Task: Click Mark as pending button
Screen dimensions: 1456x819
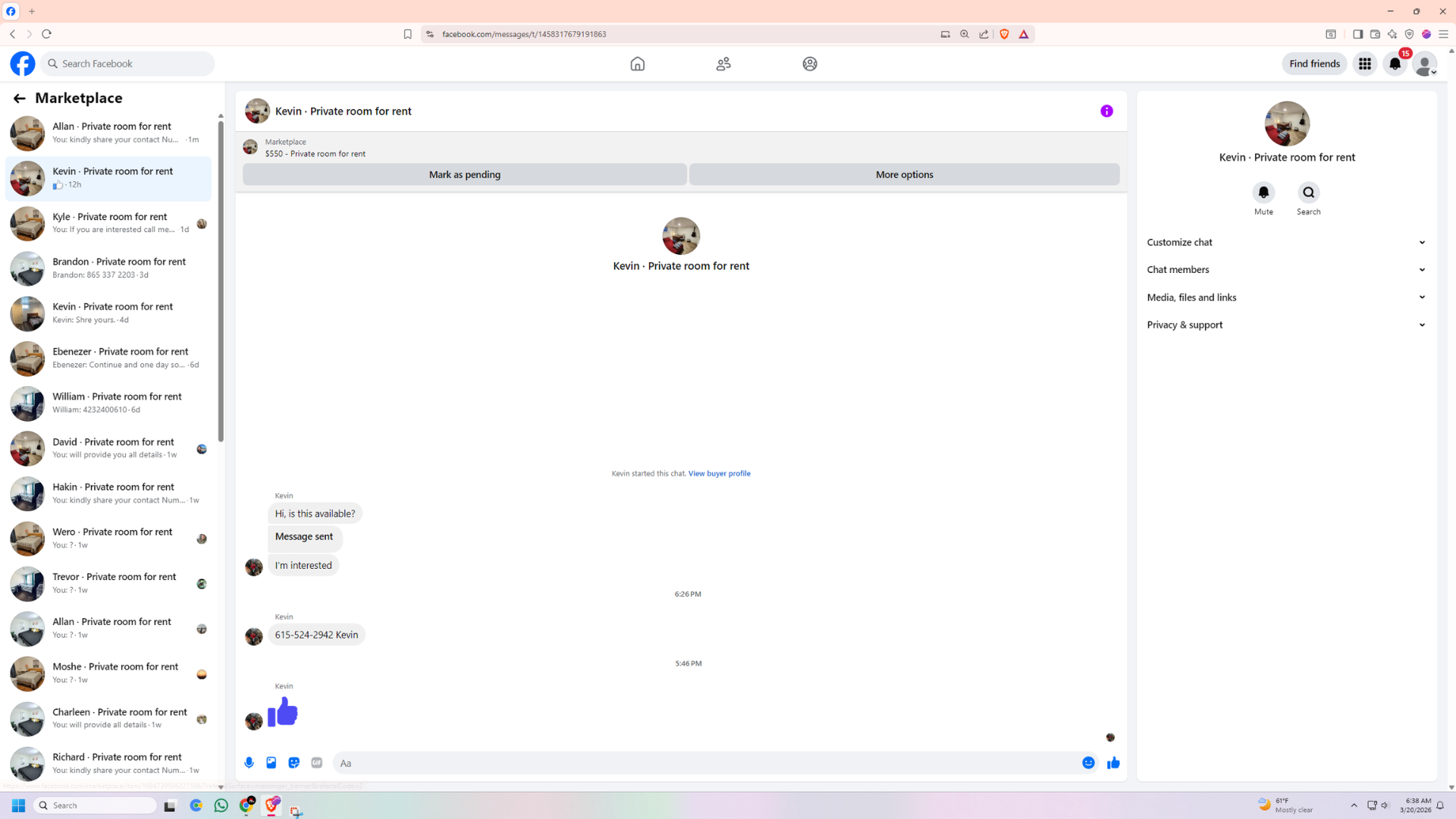Action: 464,174
